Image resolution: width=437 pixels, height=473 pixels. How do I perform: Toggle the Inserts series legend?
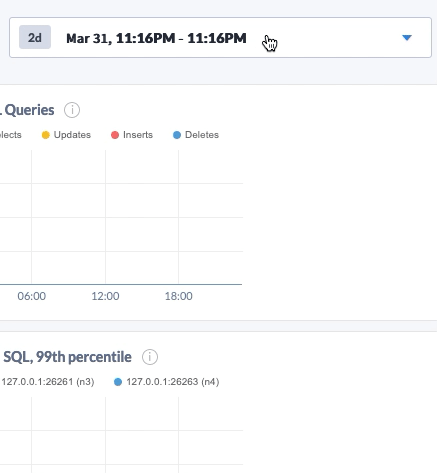point(132,135)
